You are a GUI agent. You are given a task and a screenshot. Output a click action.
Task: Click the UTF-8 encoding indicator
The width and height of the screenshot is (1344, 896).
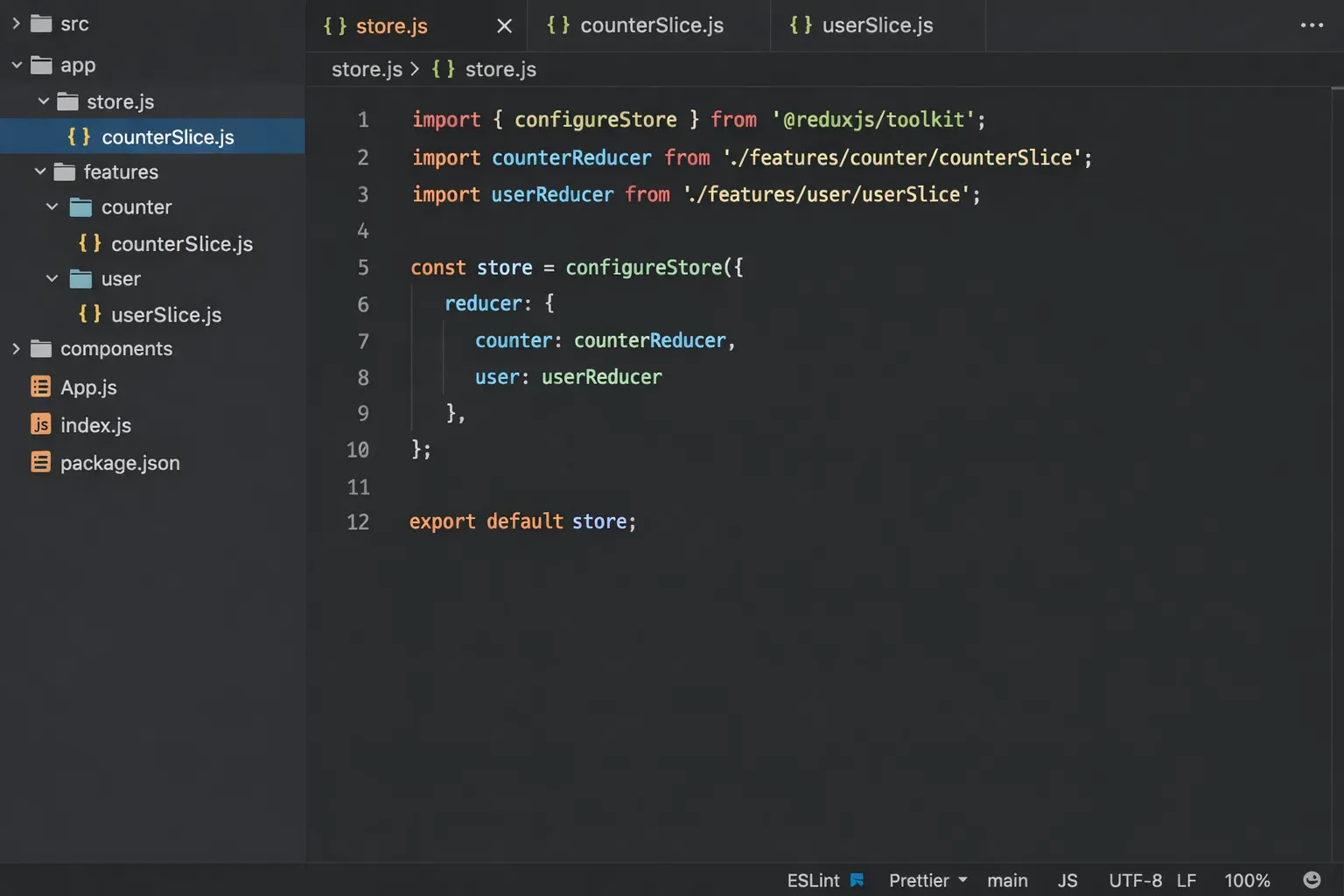[1135, 880]
